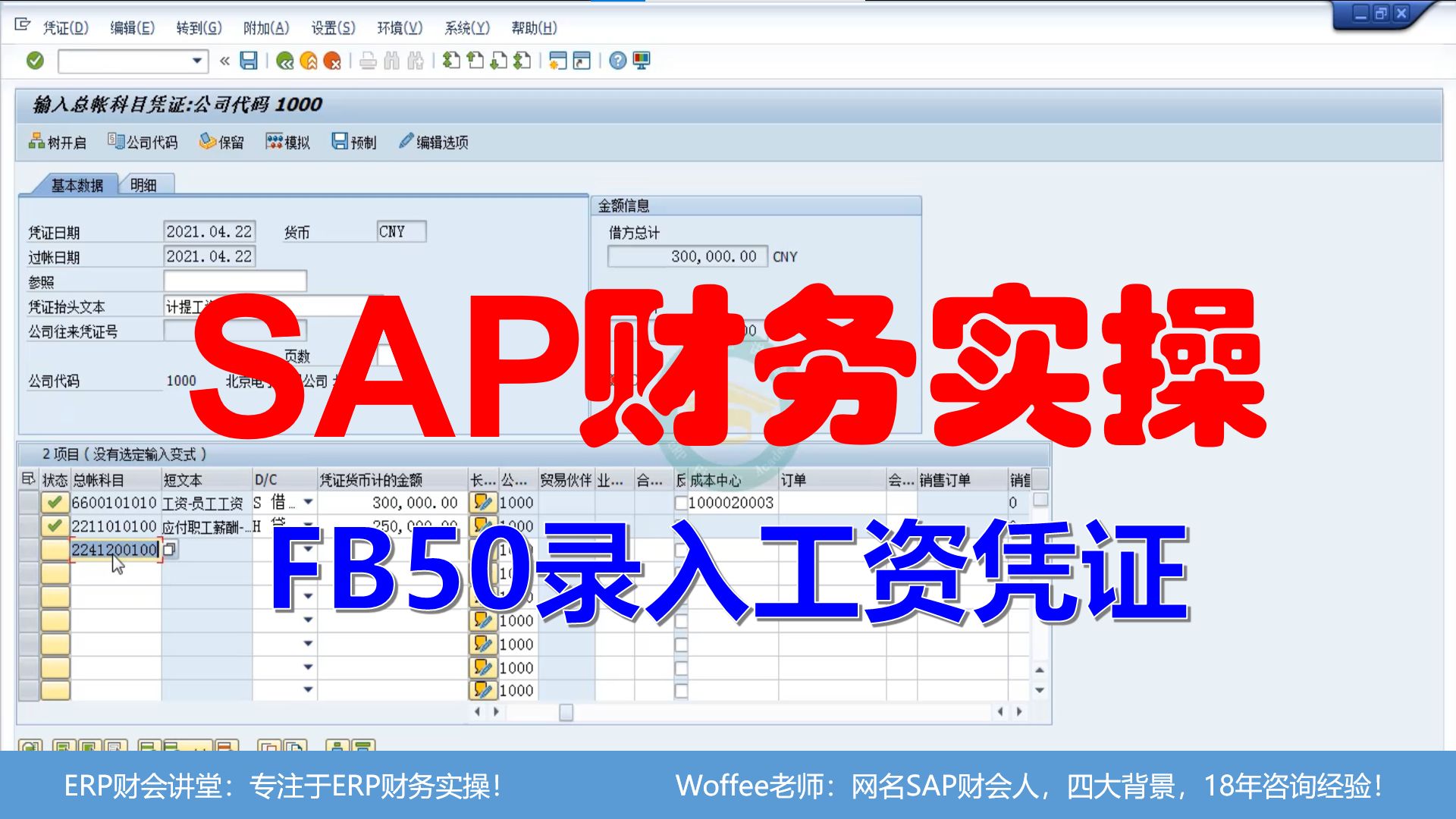
Task: Click the Save floppy disk icon
Action: click(x=249, y=61)
